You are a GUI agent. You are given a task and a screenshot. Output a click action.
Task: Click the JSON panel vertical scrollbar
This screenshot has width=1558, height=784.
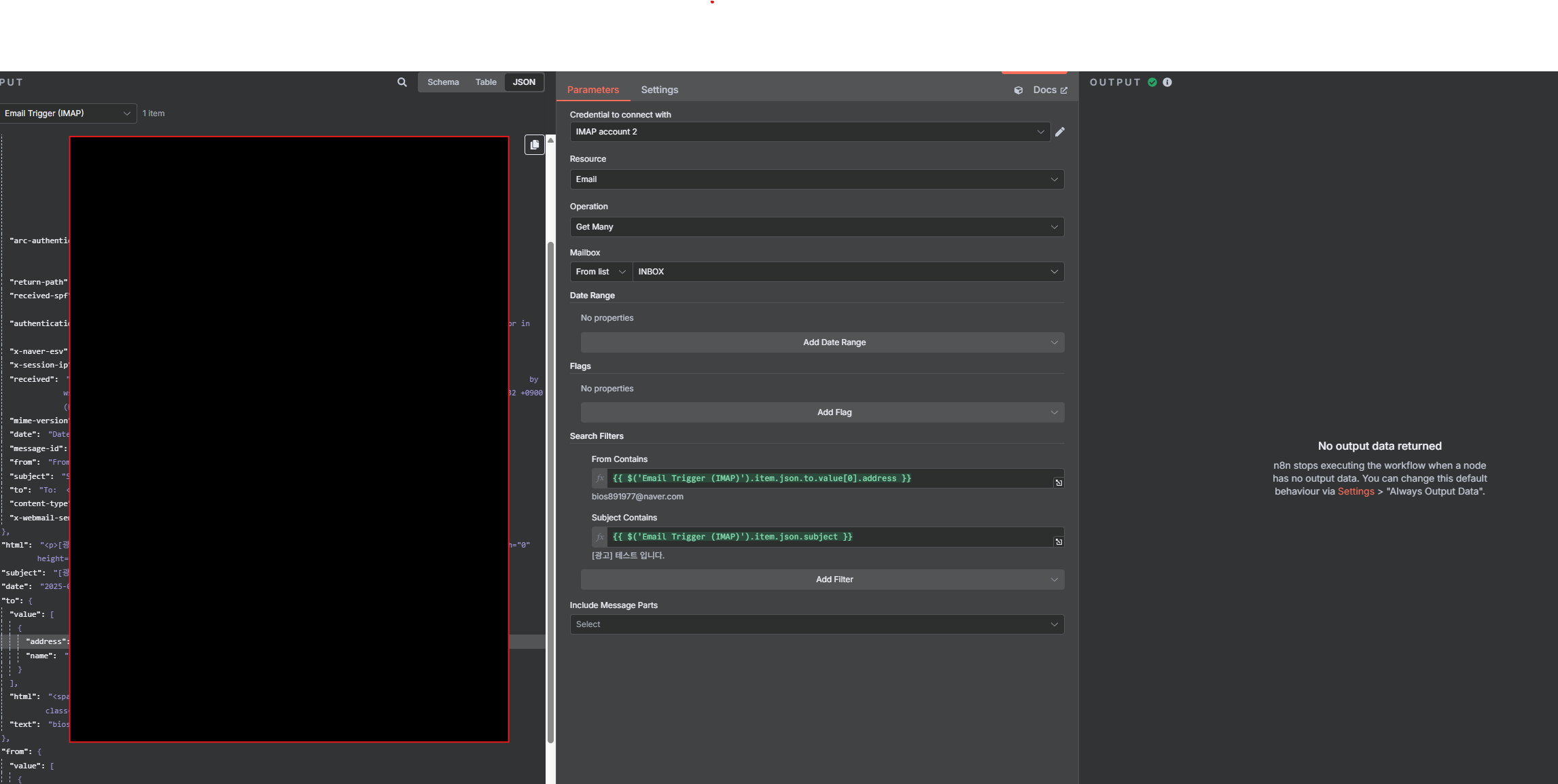pos(550,493)
